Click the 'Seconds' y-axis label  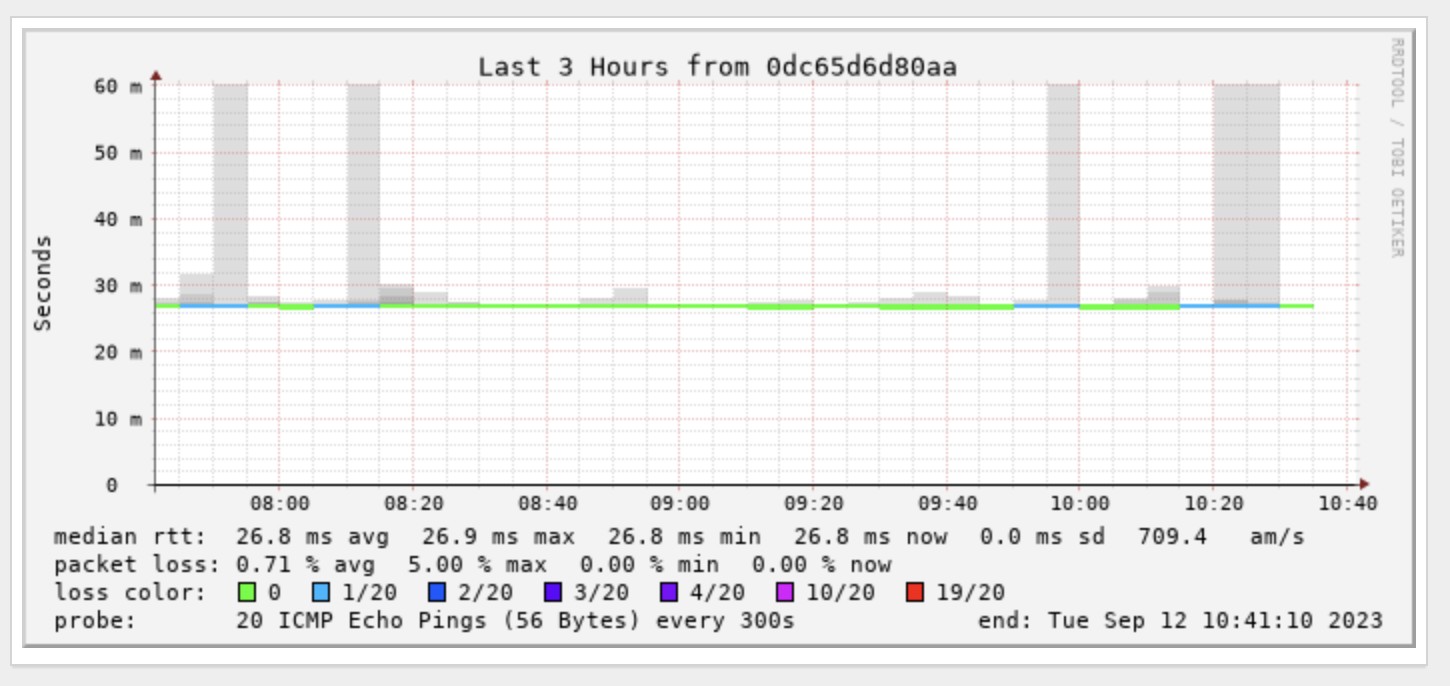(43, 283)
